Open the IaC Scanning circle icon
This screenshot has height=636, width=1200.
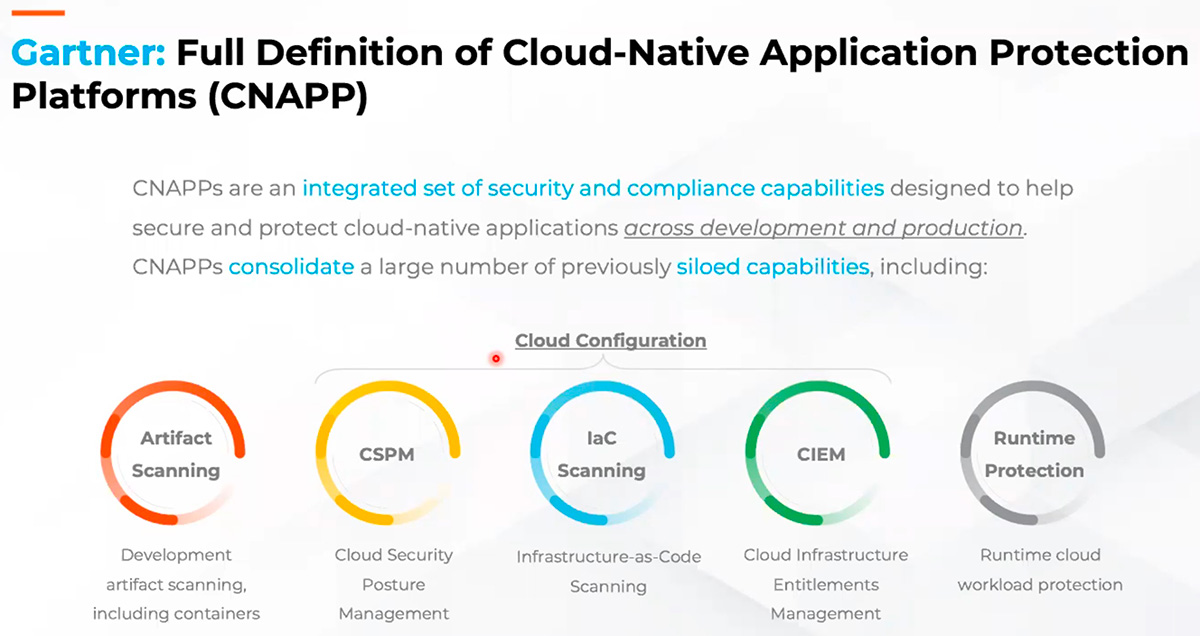click(602, 455)
